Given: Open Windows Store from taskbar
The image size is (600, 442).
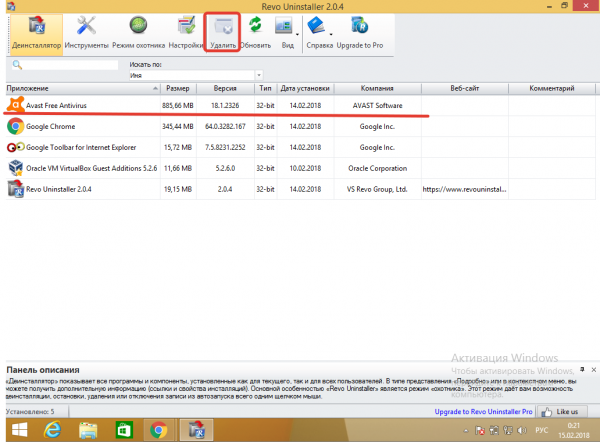Looking at the screenshot, I should pyautogui.click(x=124, y=430).
